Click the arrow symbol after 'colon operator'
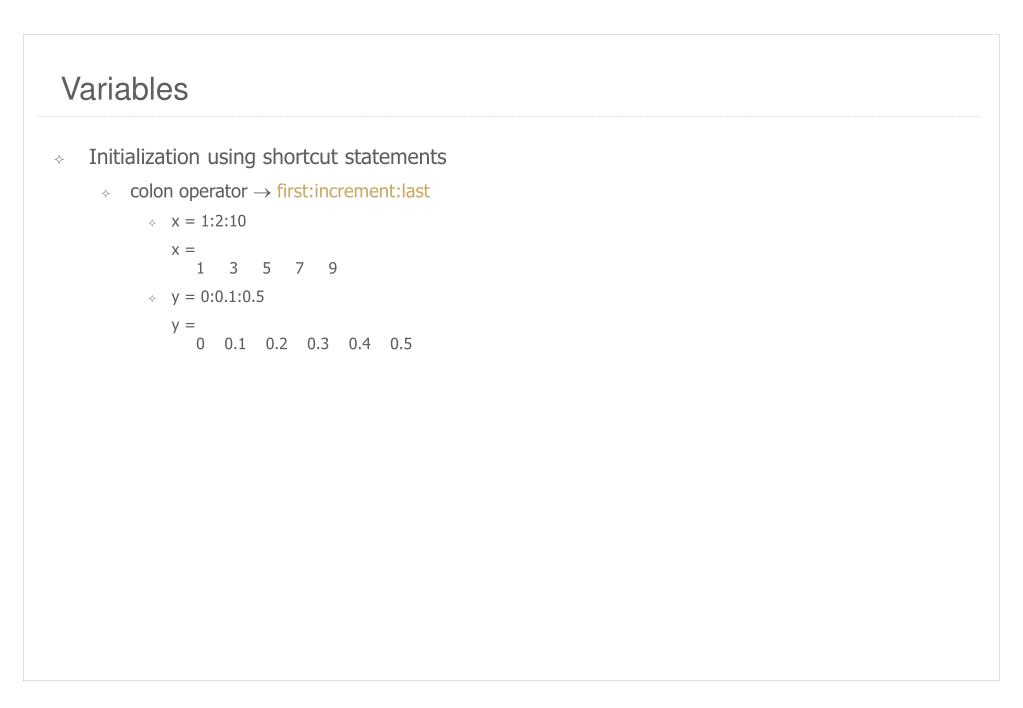1023x708 pixels. pyautogui.click(x=262, y=192)
